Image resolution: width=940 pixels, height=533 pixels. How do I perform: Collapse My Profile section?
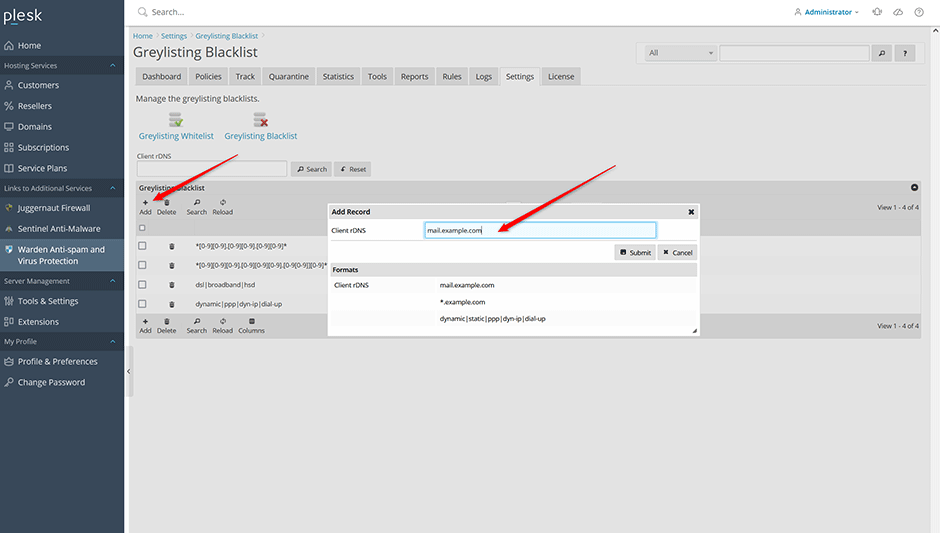(x=113, y=341)
